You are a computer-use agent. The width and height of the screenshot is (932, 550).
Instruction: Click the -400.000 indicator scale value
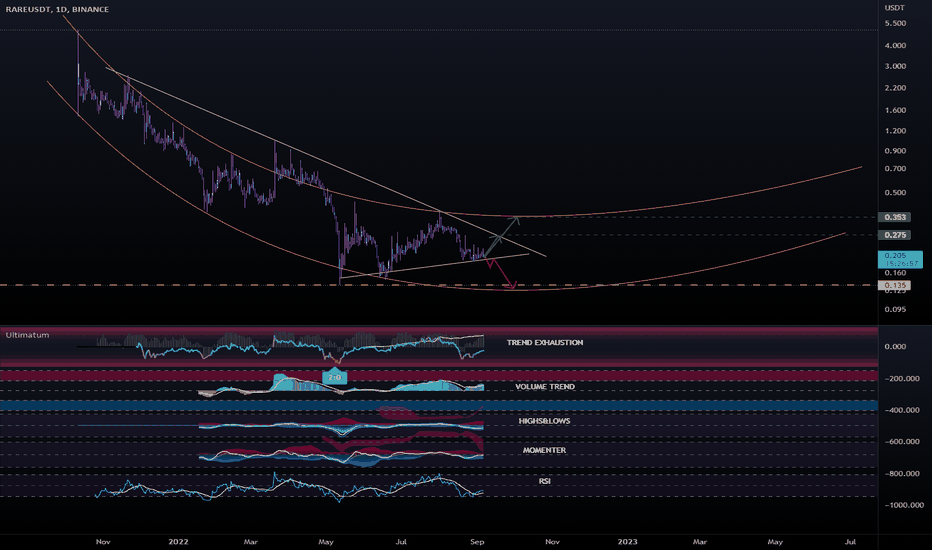click(902, 410)
